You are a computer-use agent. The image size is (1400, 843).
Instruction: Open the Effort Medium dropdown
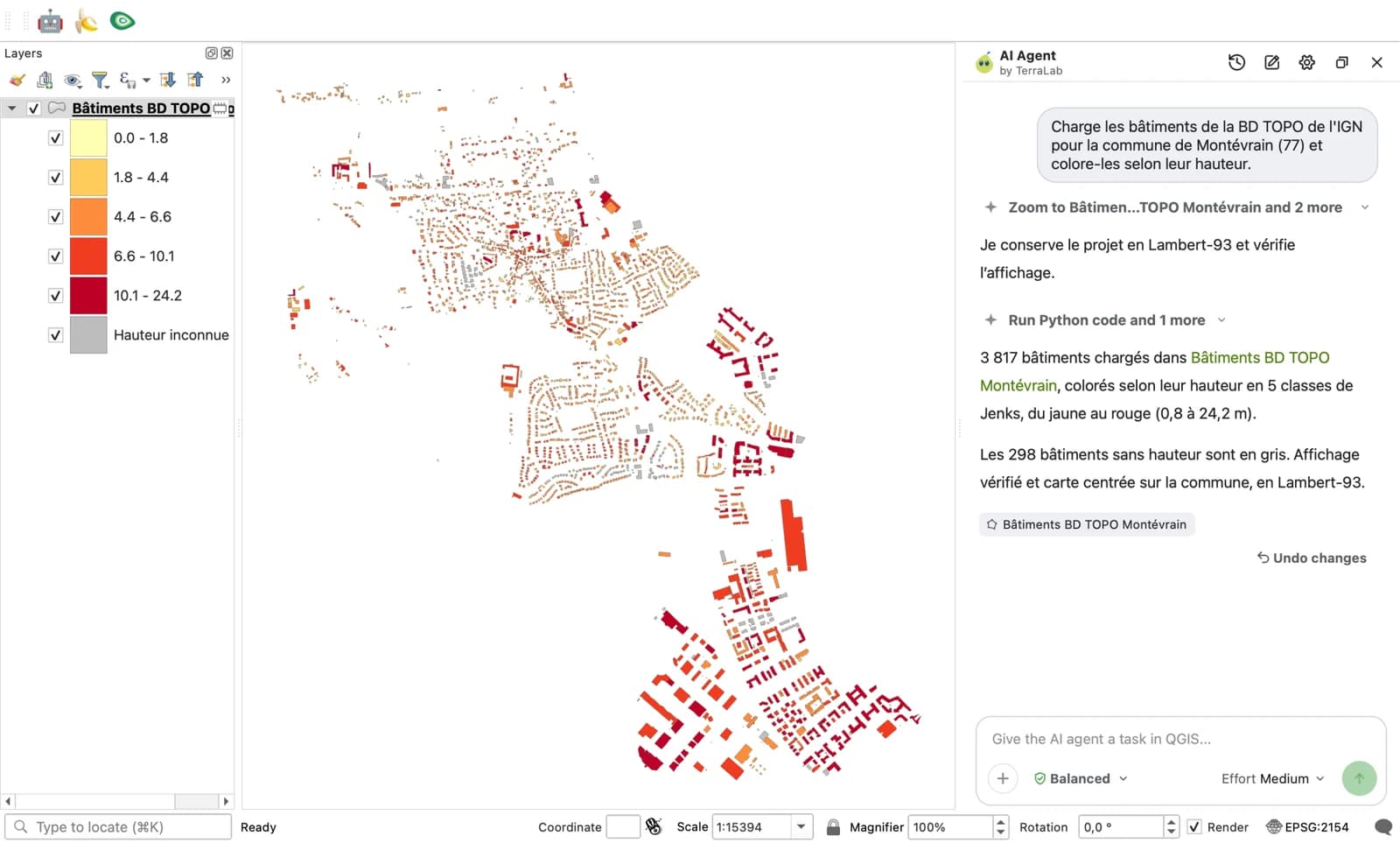coord(1273,778)
